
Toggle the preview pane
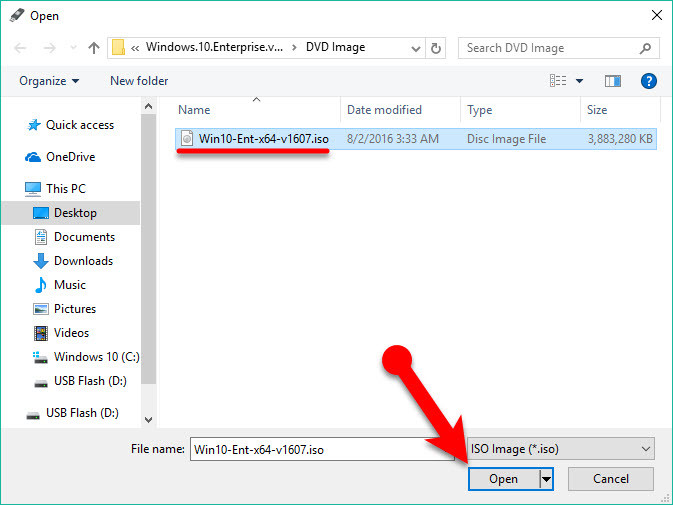coord(612,81)
